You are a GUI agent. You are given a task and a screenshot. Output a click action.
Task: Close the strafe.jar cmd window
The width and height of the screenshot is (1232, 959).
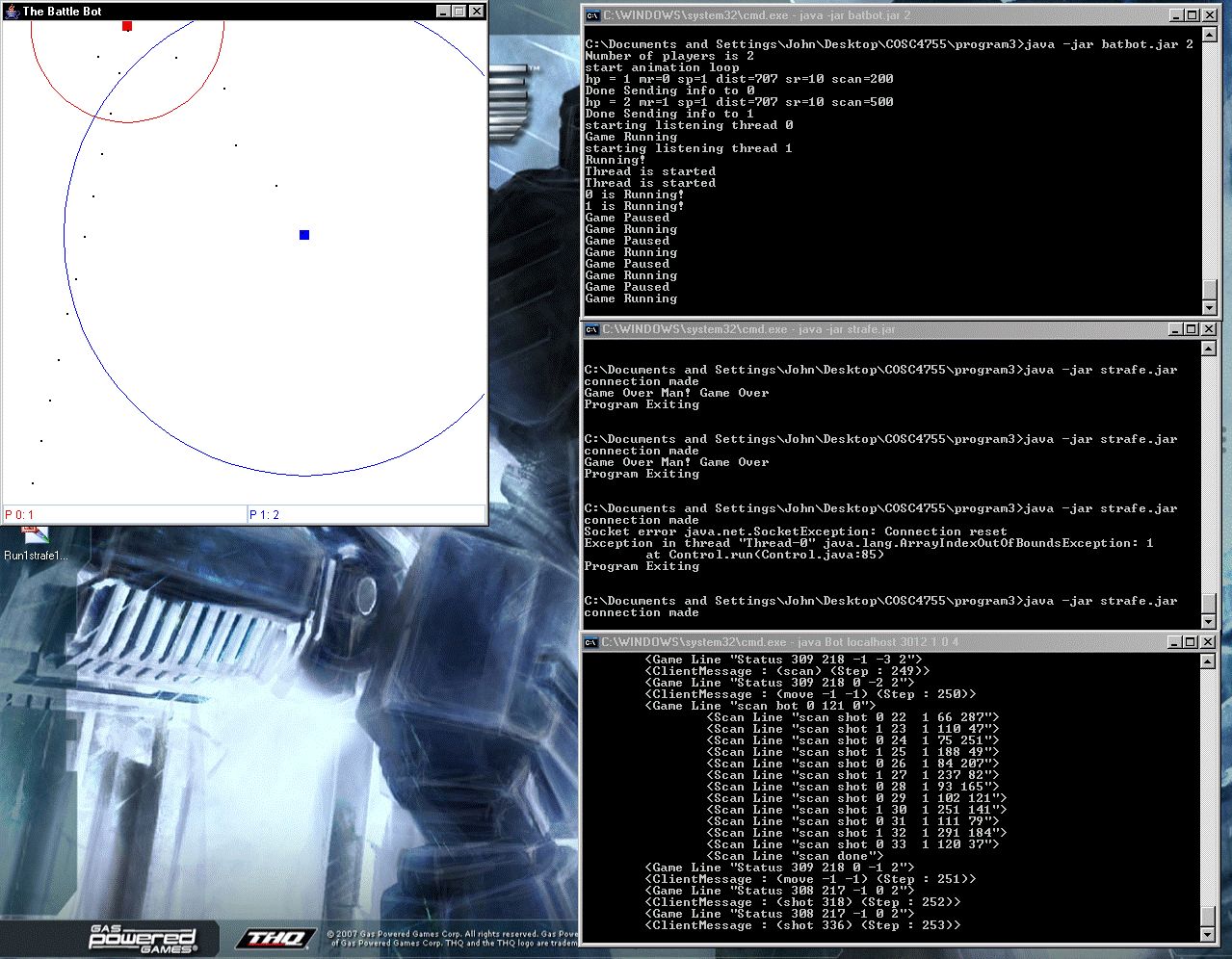[1209, 329]
